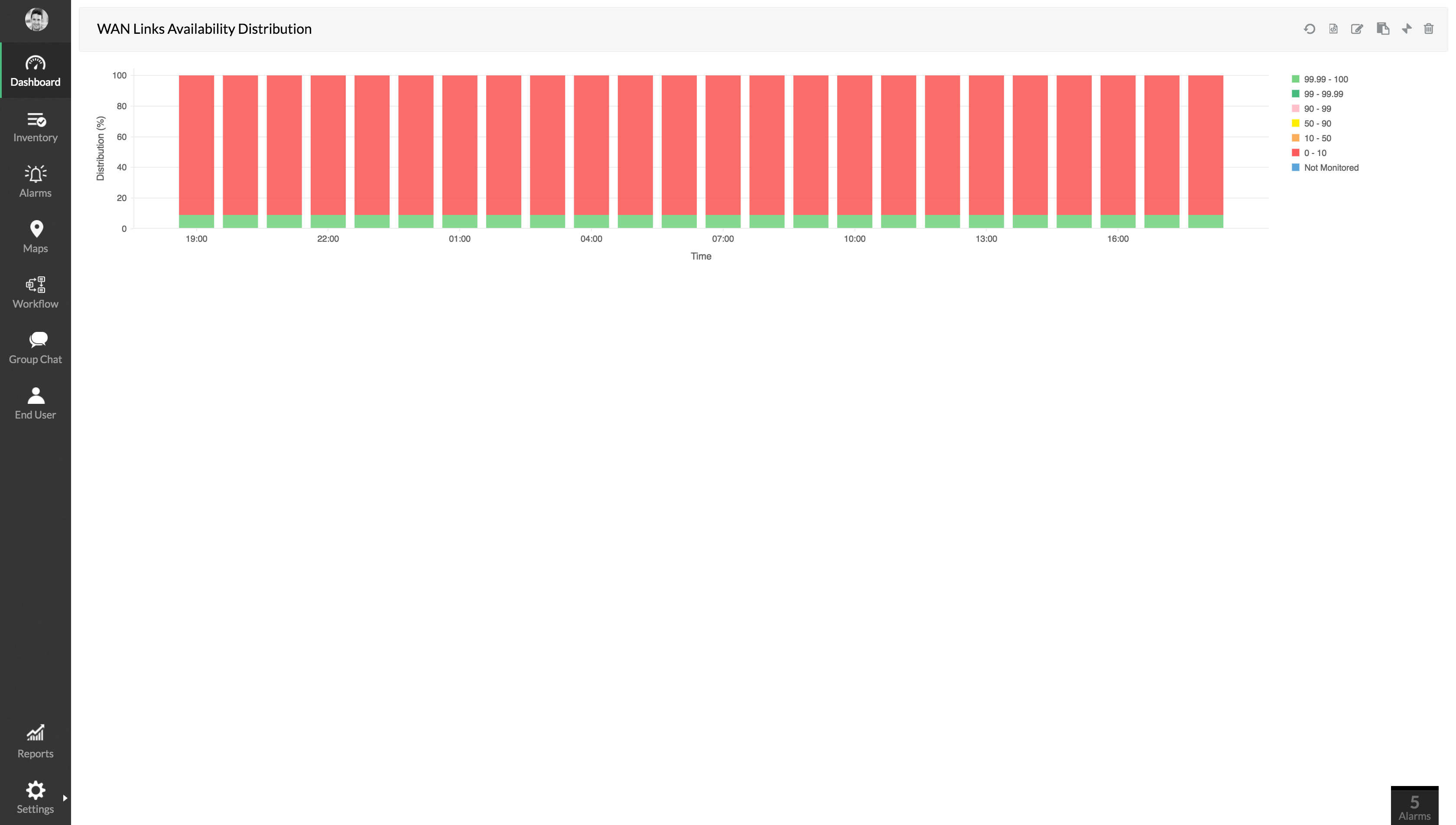
Task: Expand the sidebar collapsed section
Action: (x=65, y=797)
